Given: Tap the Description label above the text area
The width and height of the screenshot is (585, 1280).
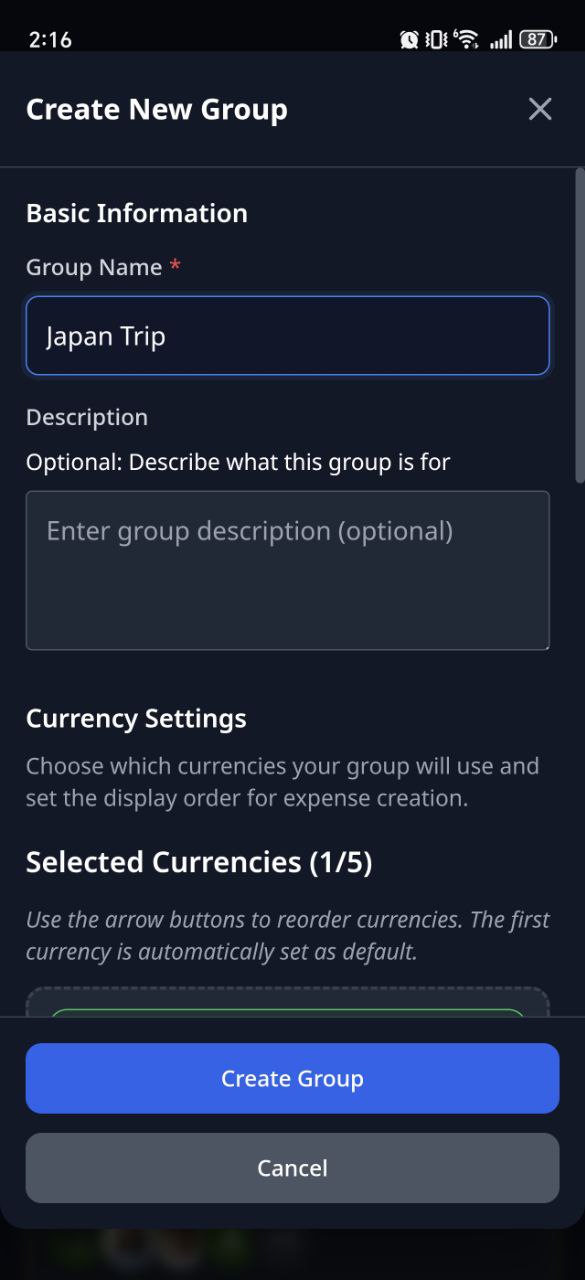Looking at the screenshot, I should (x=87, y=417).
